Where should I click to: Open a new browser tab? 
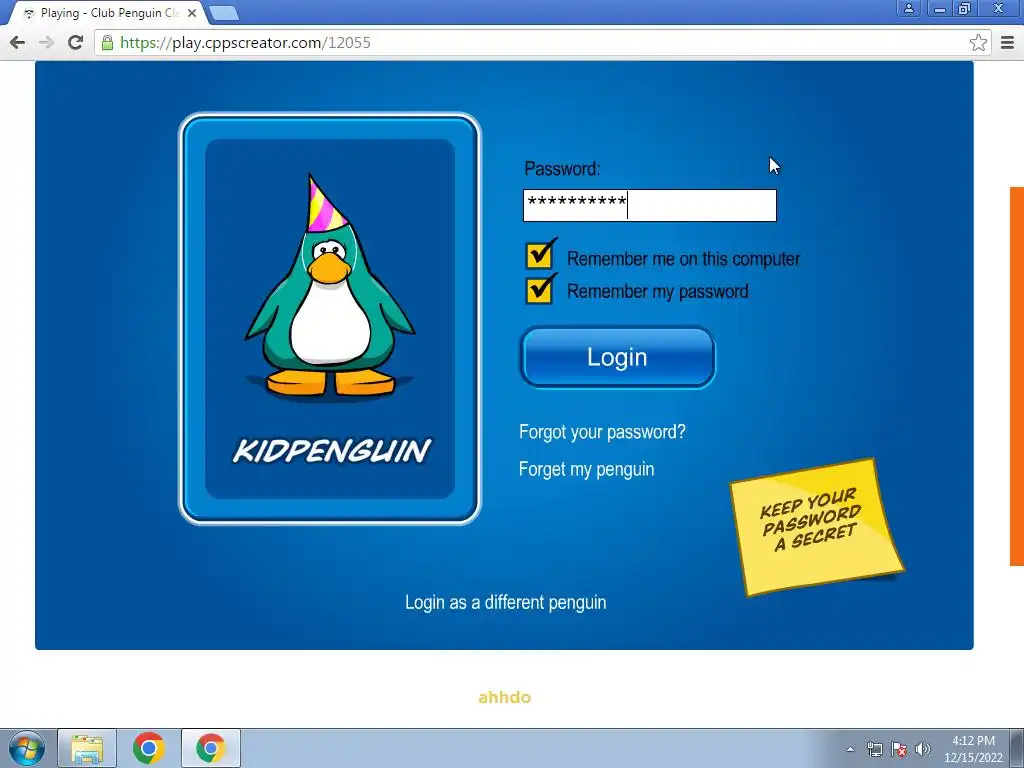(224, 12)
